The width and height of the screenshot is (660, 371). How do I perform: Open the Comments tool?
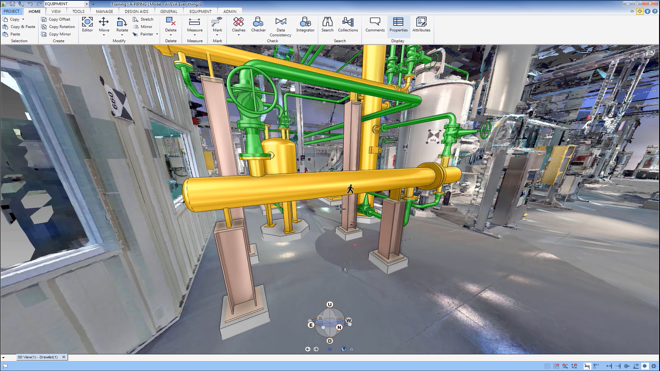coord(375,24)
